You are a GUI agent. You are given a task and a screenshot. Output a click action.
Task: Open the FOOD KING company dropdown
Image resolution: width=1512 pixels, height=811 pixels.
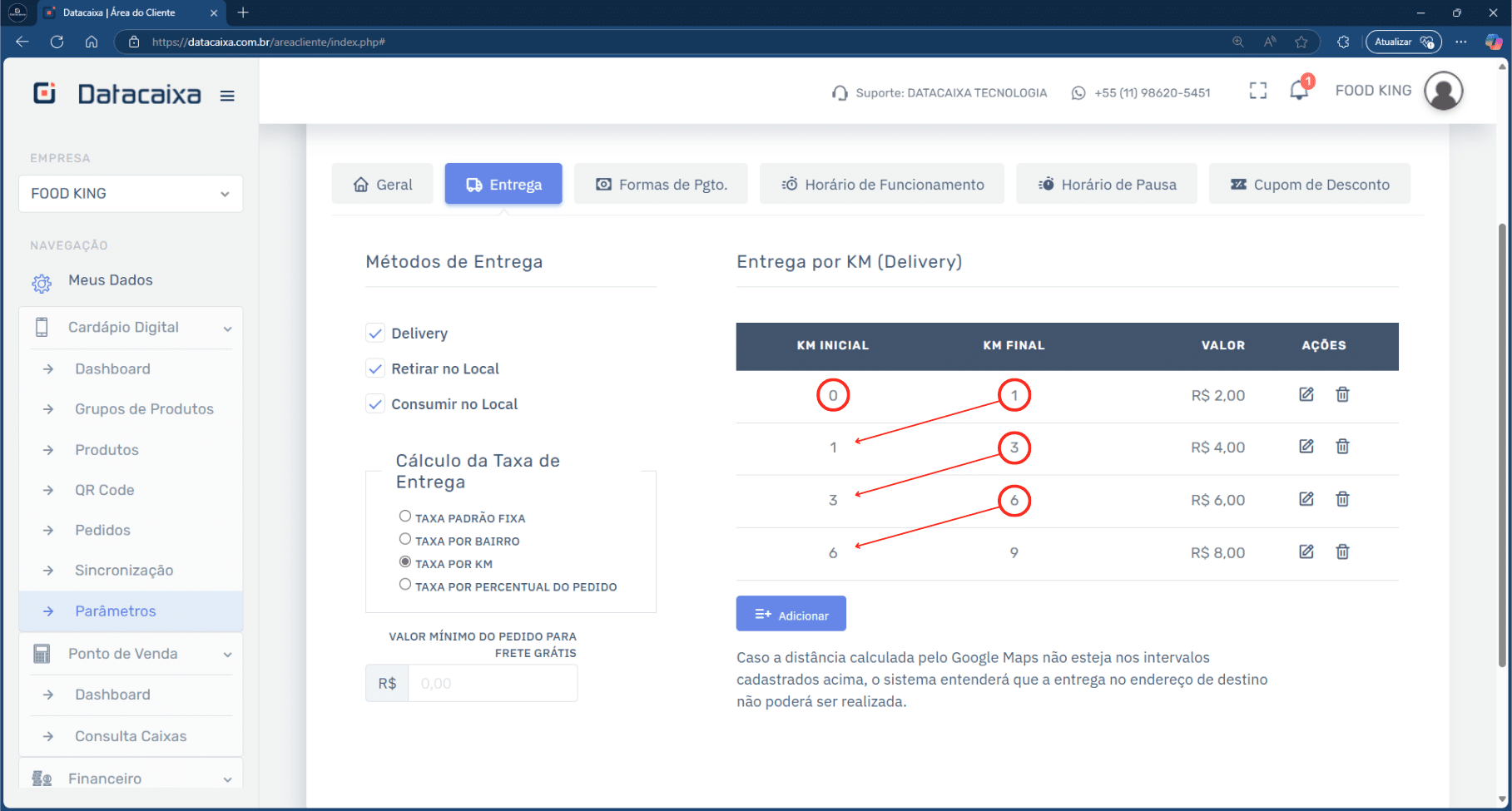[x=131, y=194]
